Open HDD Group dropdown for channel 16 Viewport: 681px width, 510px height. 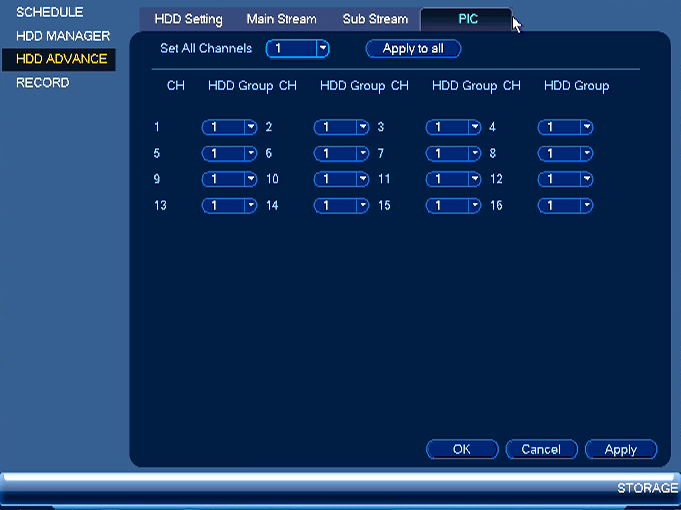tap(565, 205)
